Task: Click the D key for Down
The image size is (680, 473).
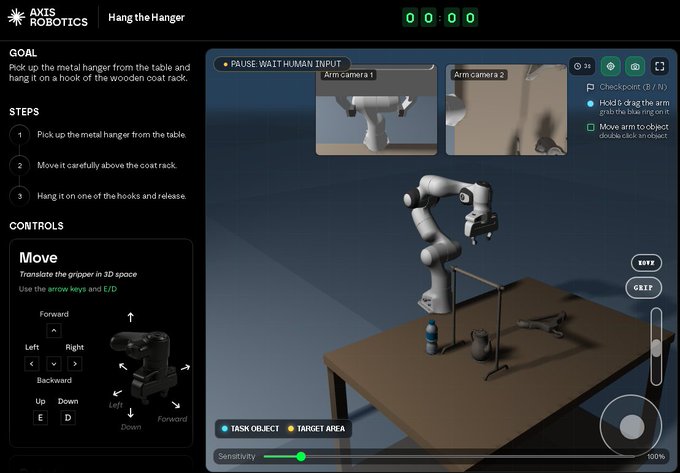Action: click(68, 418)
